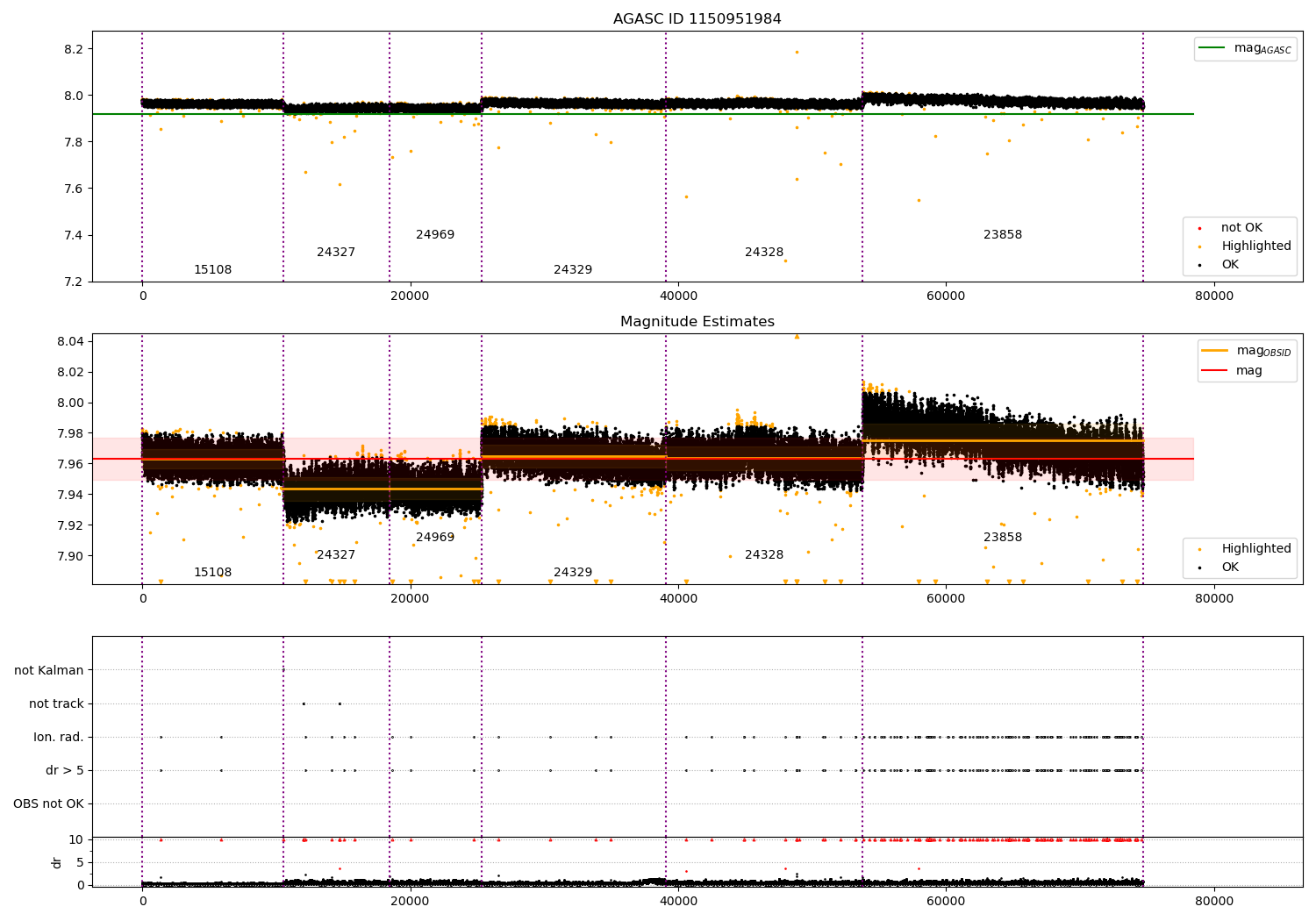Viewport: 1316px width, 921px height.
Task: Click OBSID label 15108 in Magnitude Estimates plot
Action: (212, 573)
